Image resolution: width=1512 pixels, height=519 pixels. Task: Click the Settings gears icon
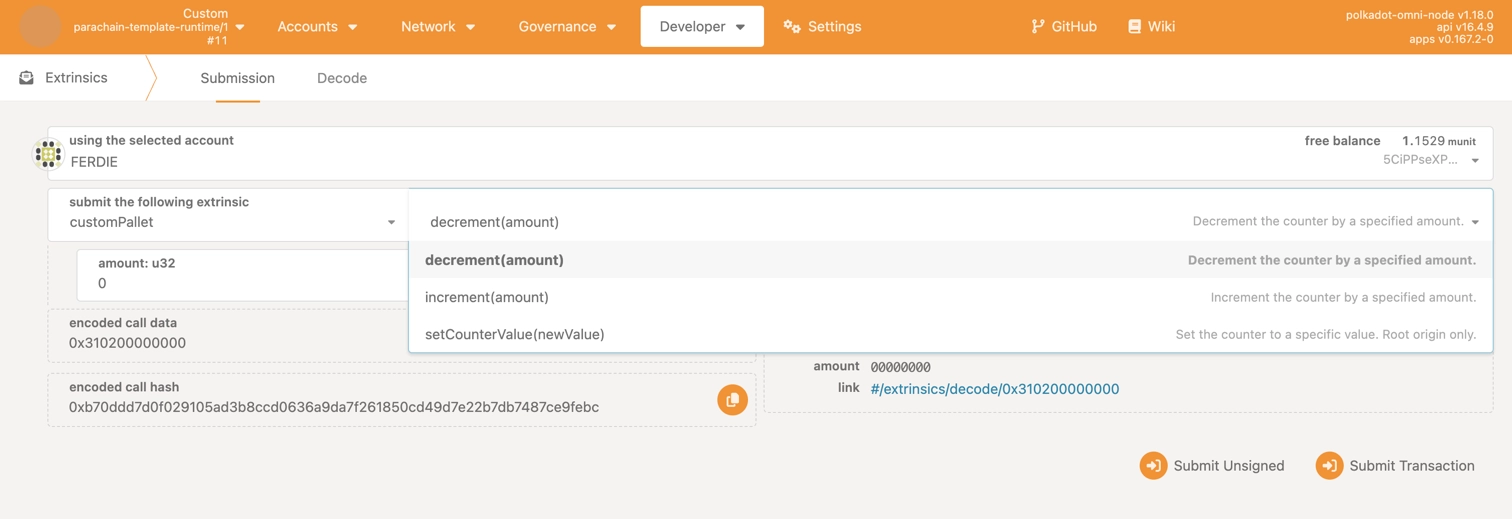(x=792, y=27)
